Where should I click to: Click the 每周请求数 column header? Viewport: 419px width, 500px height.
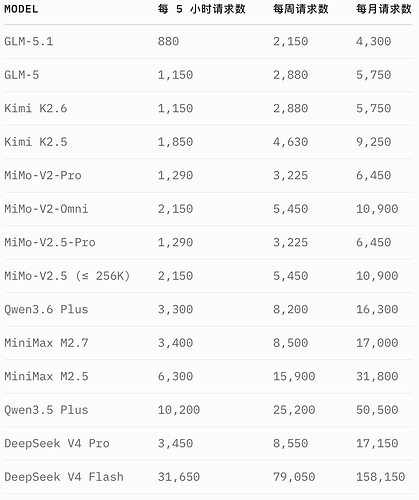pos(301,9)
